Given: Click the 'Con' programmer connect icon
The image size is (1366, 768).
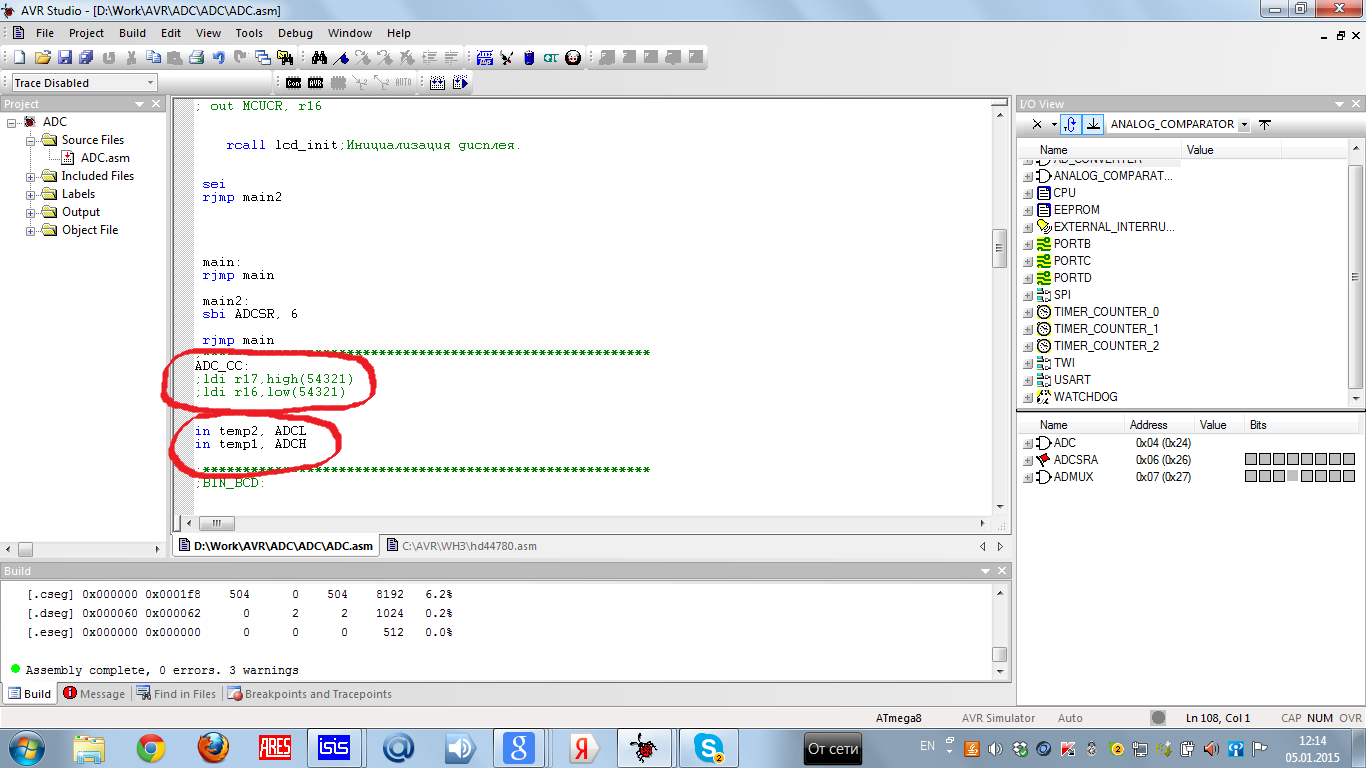Looking at the screenshot, I should pyautogui.click(x=293, y=83).
